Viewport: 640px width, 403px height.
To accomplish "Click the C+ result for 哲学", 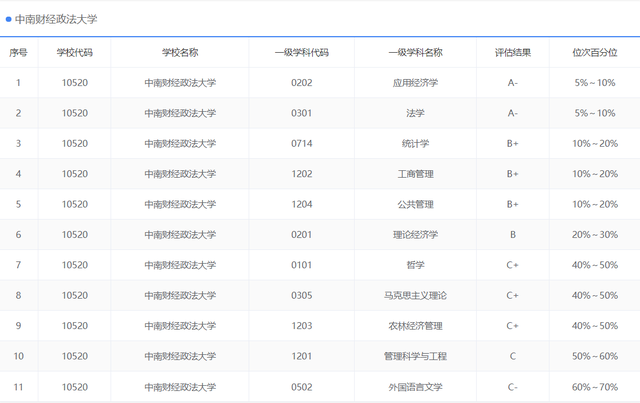I will 513,265.
